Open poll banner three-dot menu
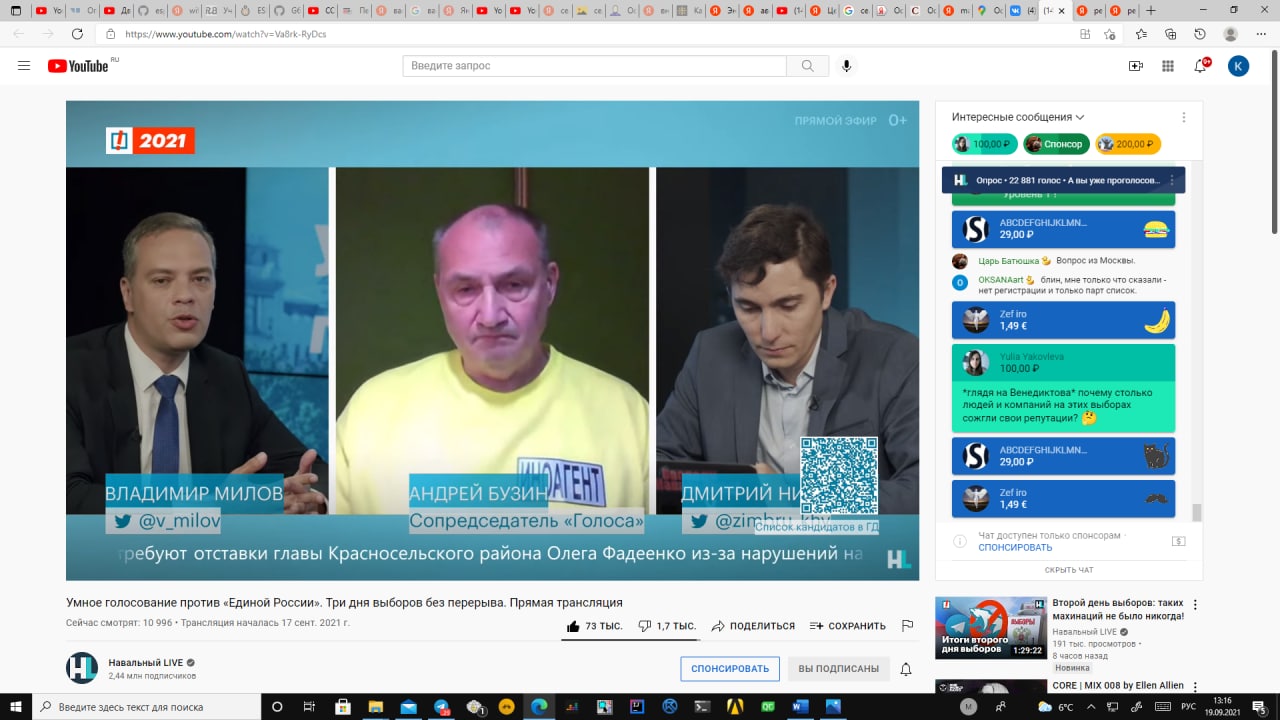This screenshot has width=1280, height=720. point(1172,180)
